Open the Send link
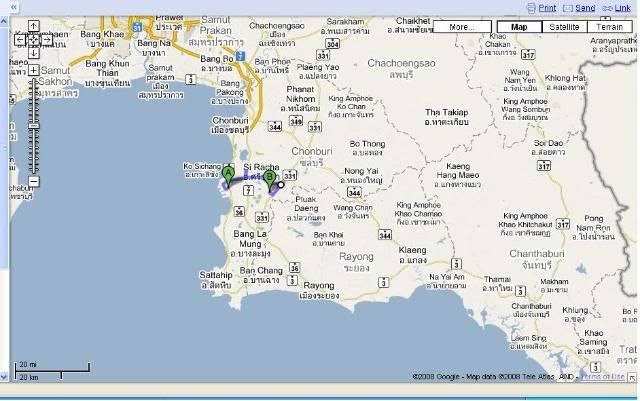The height and width of the screenshot is (401, 640). 585,8
